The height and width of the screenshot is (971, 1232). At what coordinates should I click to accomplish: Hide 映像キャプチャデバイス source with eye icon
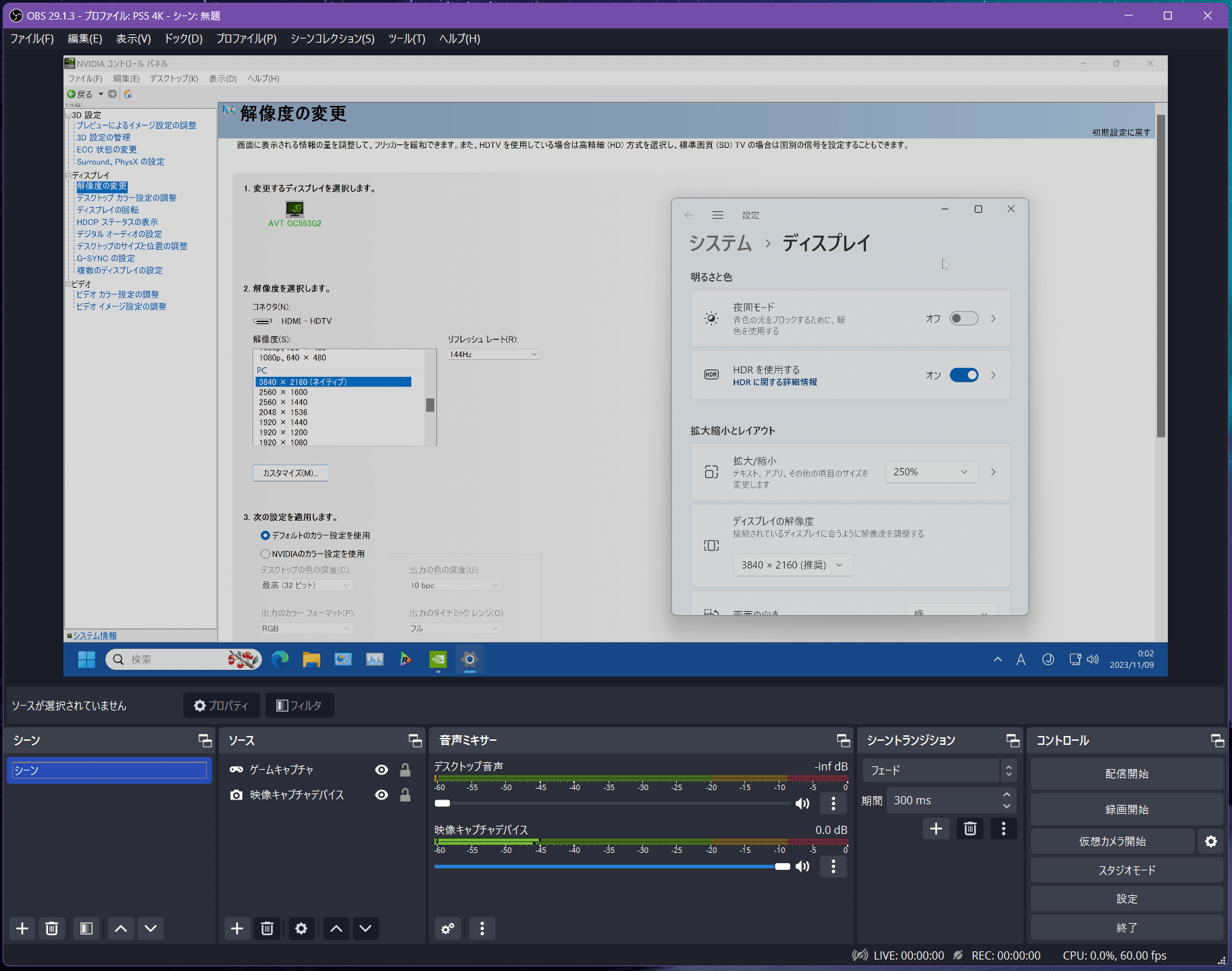(x=382, y=795)
